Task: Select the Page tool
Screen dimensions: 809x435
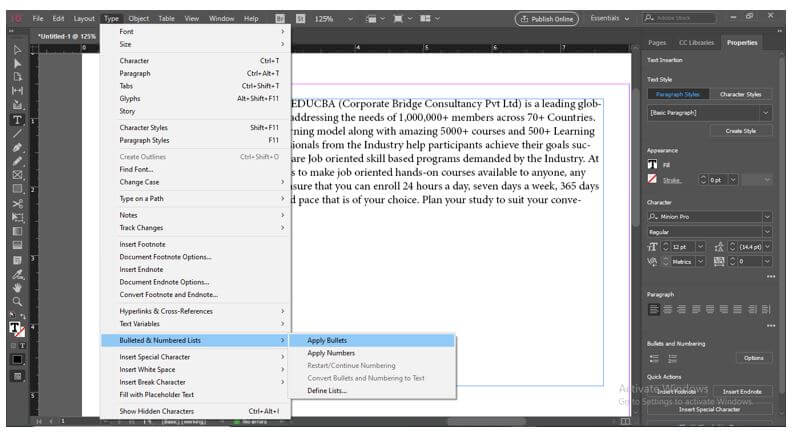Action: click(18, 77)
